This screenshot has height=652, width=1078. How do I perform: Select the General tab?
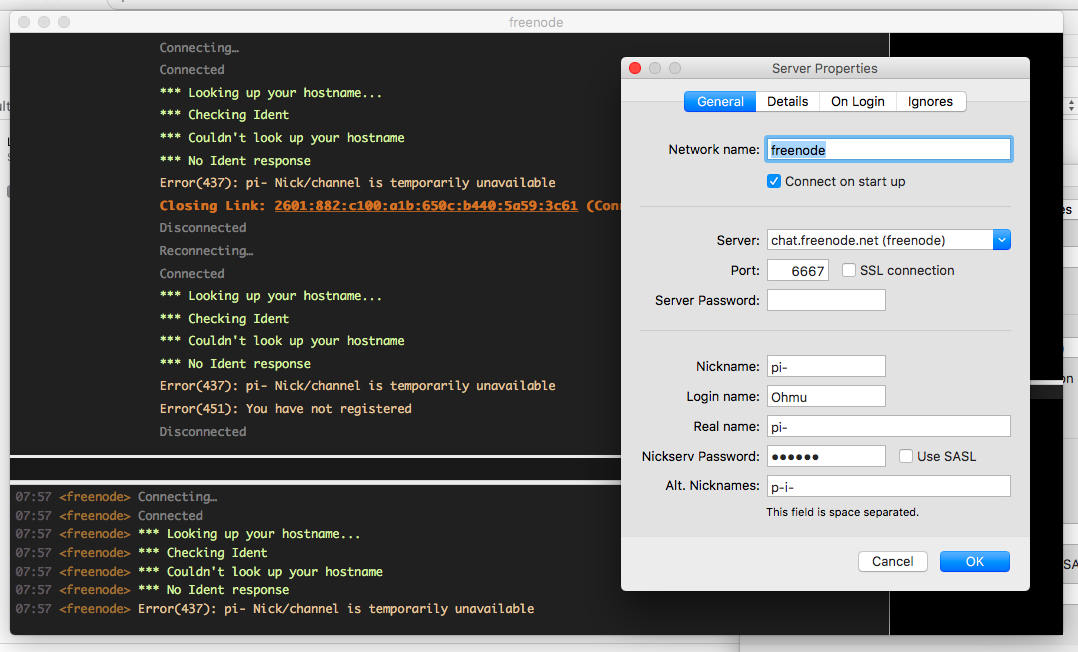point(720,102)
